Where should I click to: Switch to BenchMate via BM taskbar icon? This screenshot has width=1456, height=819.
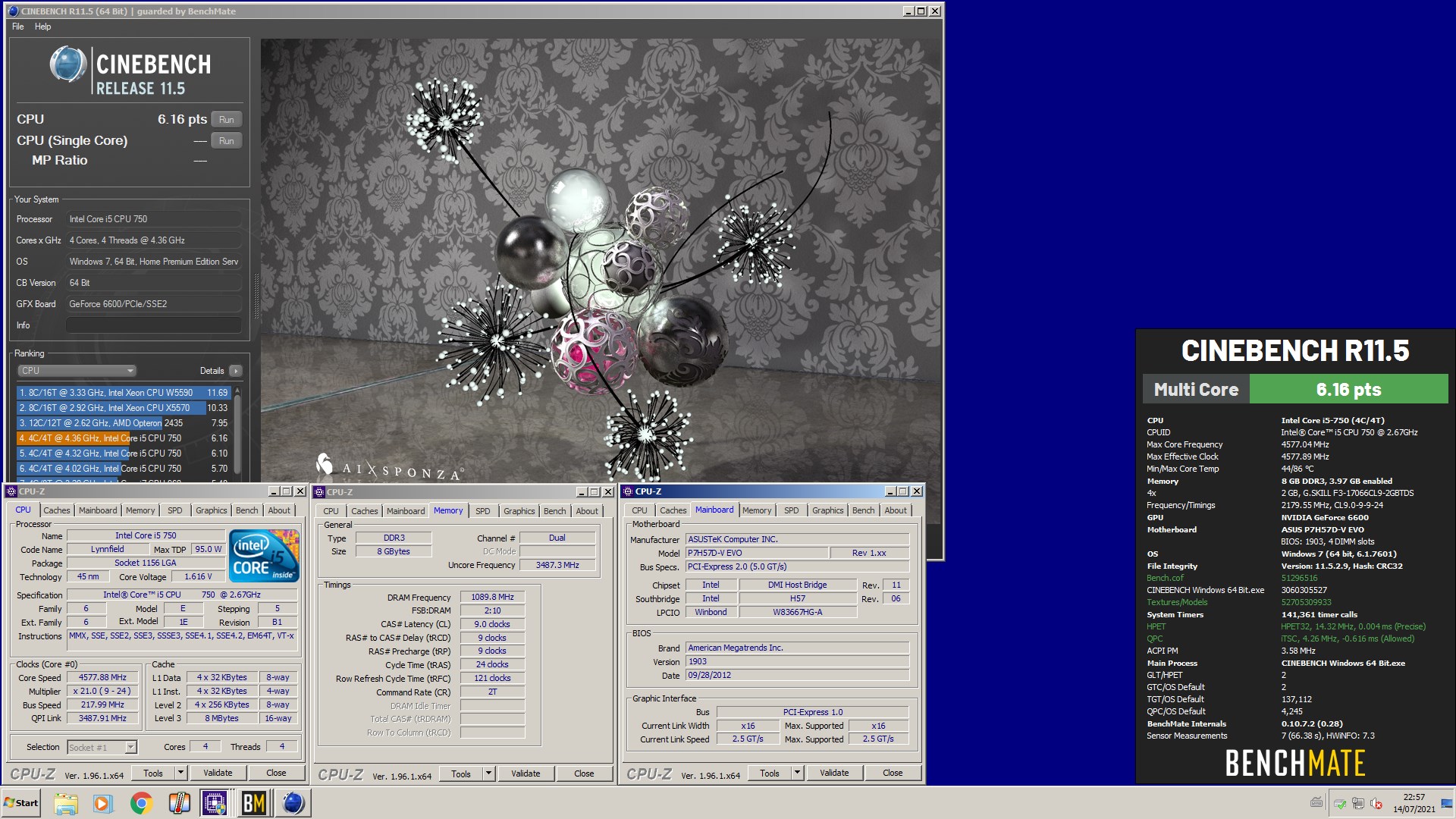pos(253,803)
